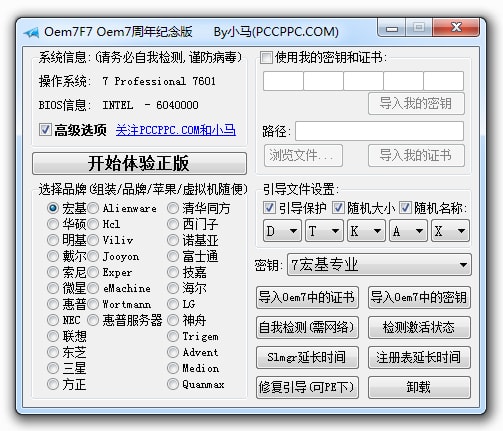Toggle the 随机大小 checkbox
The image size is (503, 431).
point(338,208)
